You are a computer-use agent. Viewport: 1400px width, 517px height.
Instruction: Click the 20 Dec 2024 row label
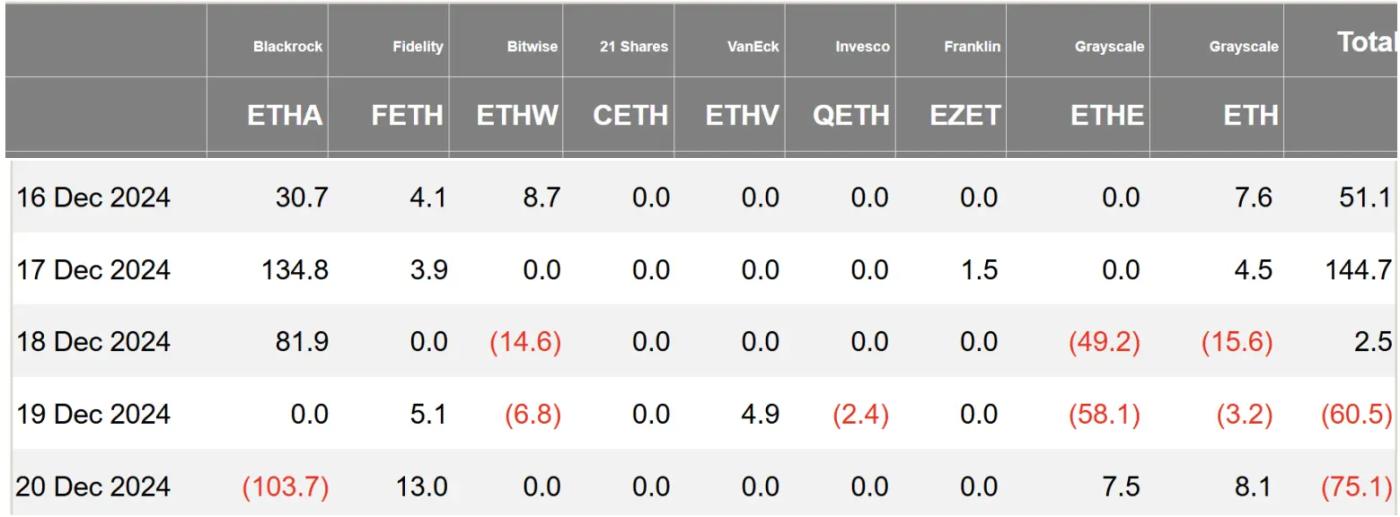(x=93, y=486)
